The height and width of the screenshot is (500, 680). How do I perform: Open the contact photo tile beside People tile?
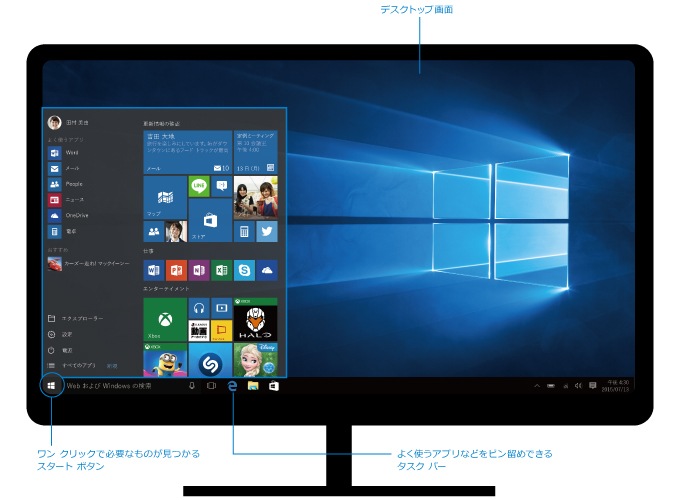coord(176,232)
